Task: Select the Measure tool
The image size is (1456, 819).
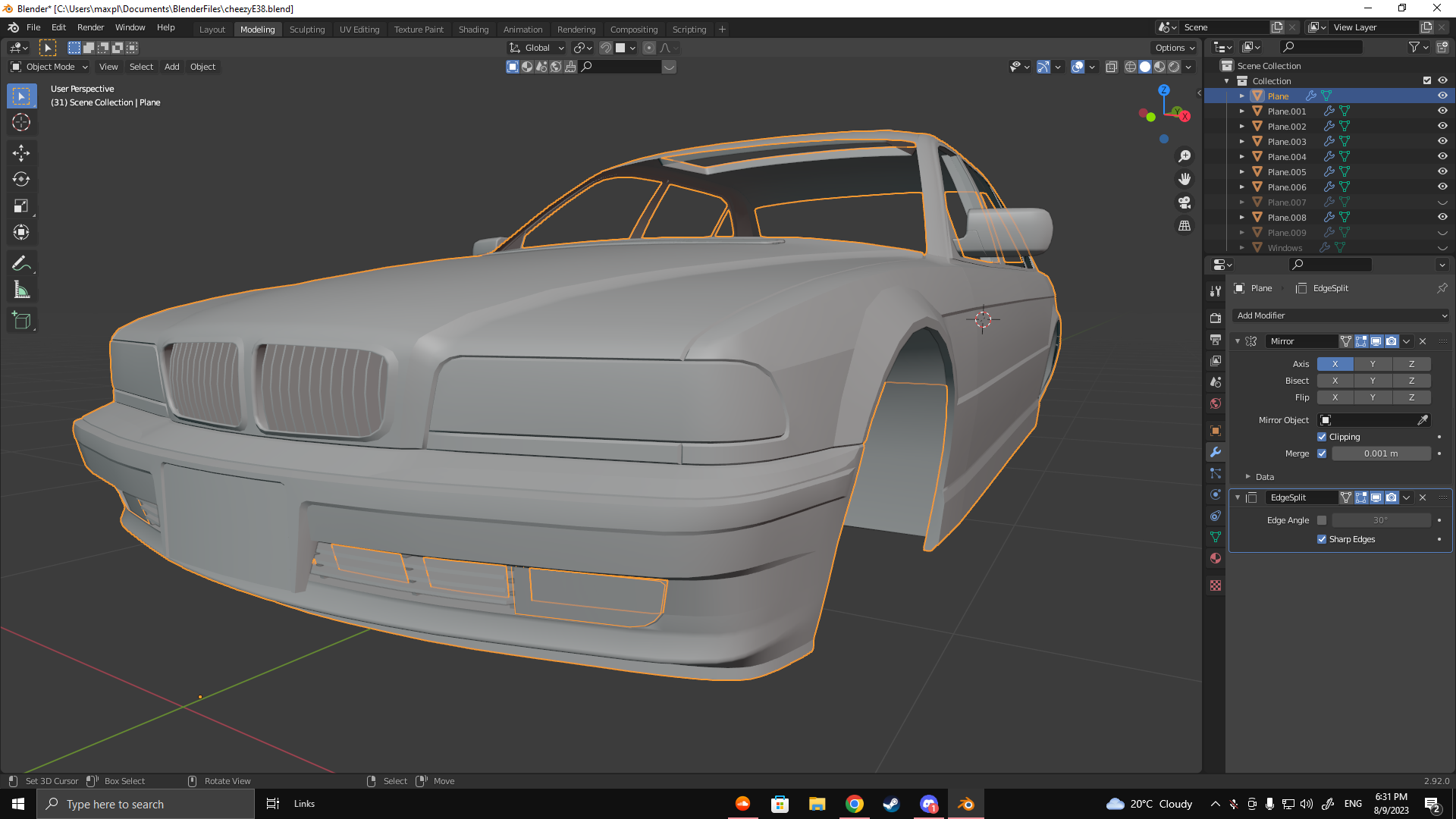Action: click(21, 290)
